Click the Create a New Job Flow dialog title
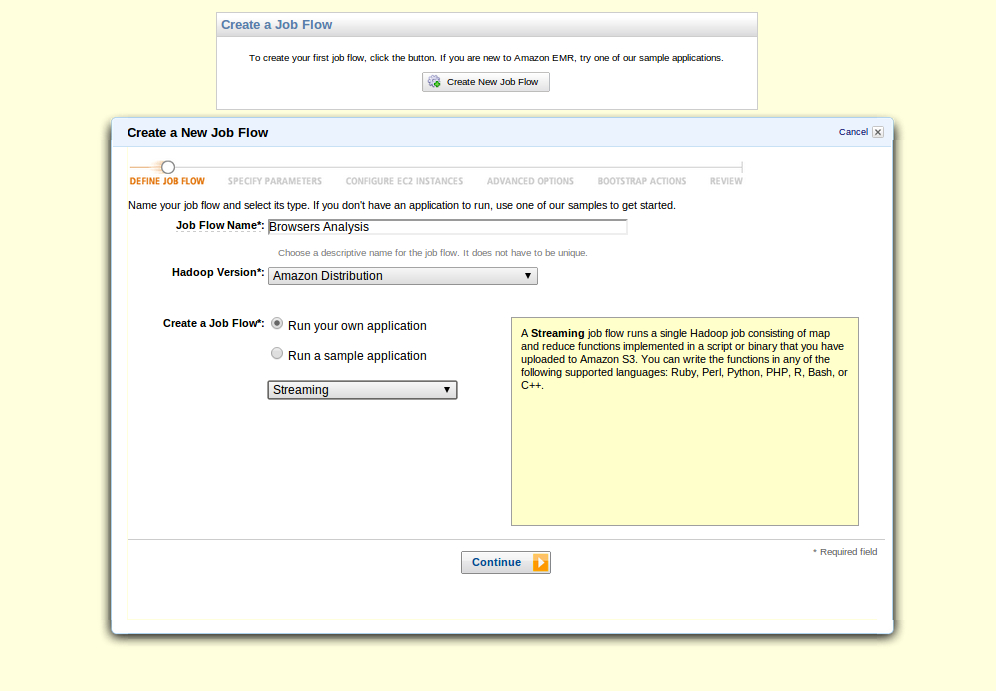This screenshot has height=691, width=996. (x=197, y=132)
